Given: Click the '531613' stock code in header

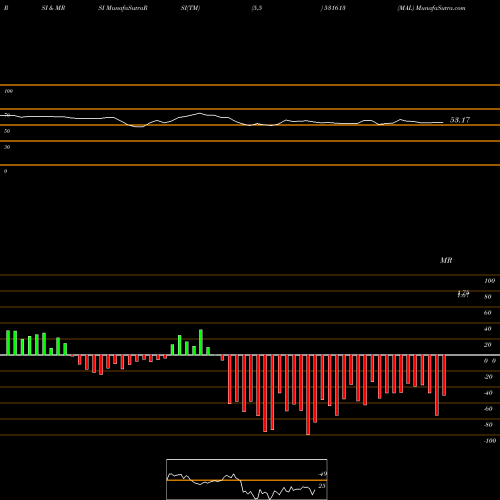Looking at the screenshot, I should point(334,8).
